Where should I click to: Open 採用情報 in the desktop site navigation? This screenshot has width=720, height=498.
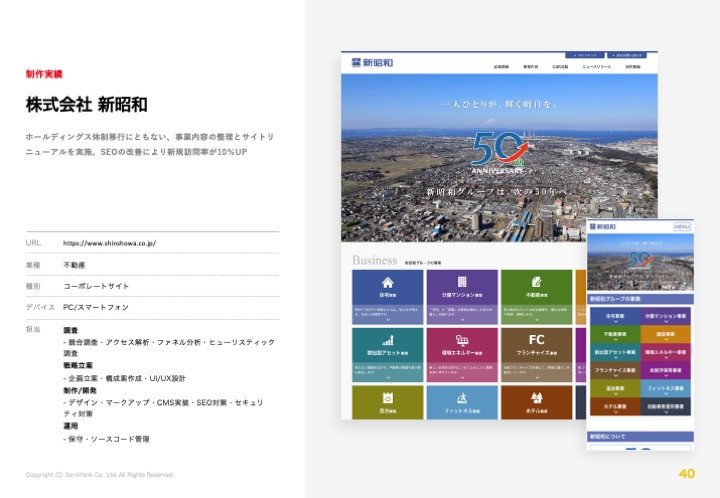pos(633,67)
